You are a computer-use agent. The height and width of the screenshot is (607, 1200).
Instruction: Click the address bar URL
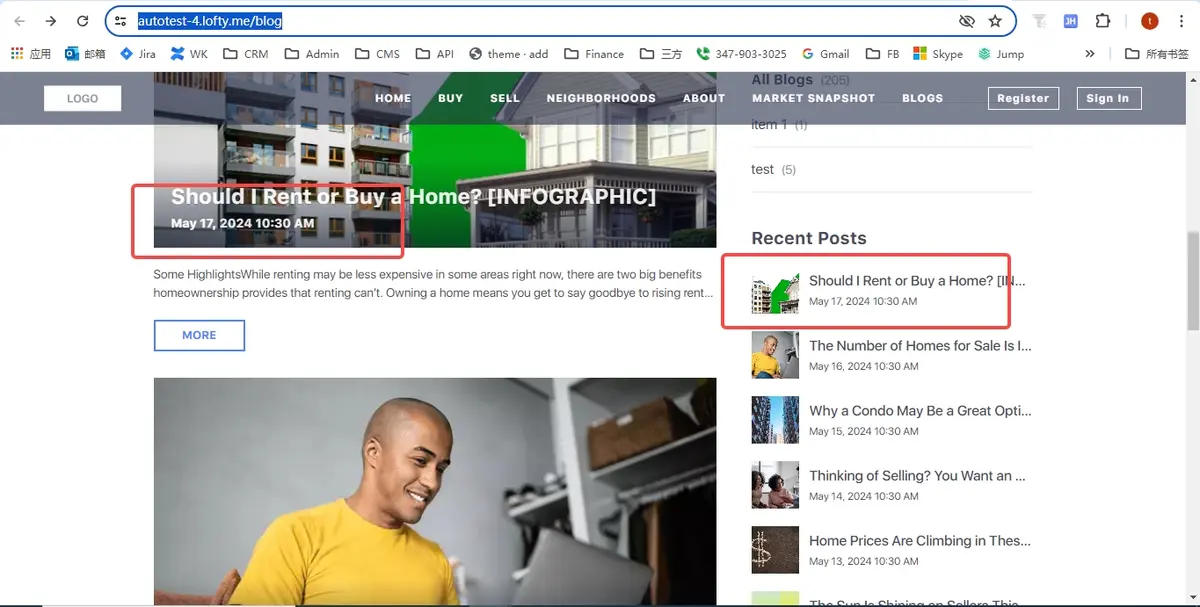tap(210, 21)
